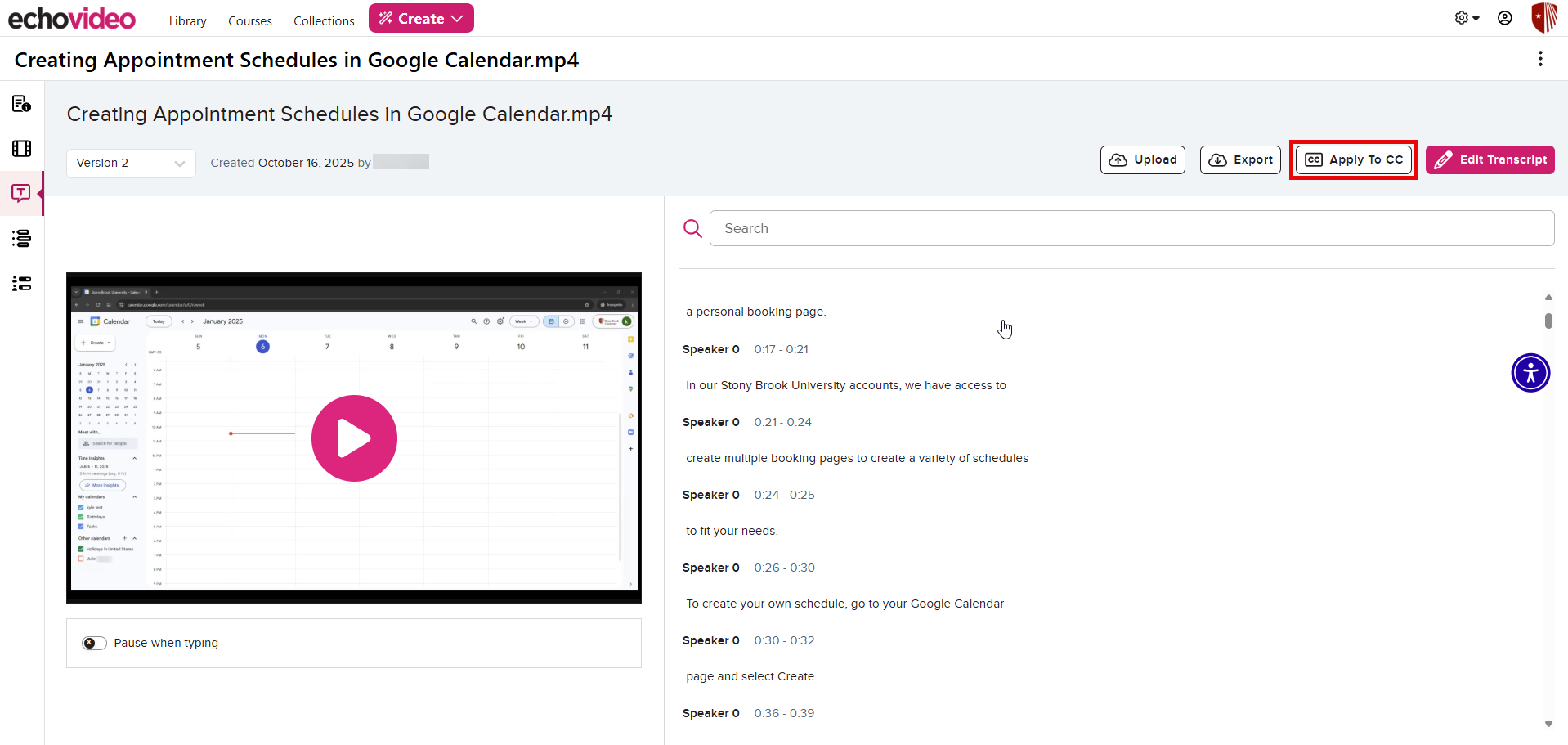The image size is (1568, 745).
Task: Click the transcript Search input field
Action: [1131, 228]
